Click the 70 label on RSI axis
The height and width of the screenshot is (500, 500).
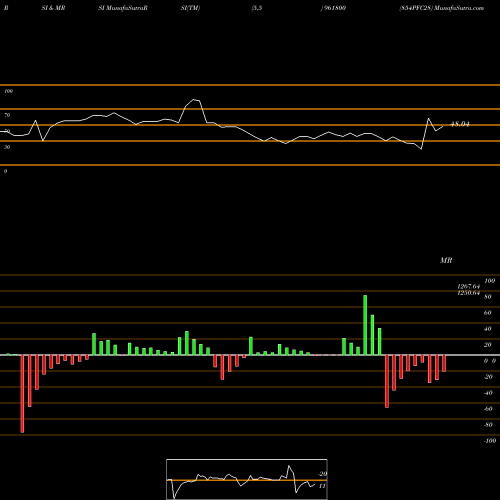[7, 115]
